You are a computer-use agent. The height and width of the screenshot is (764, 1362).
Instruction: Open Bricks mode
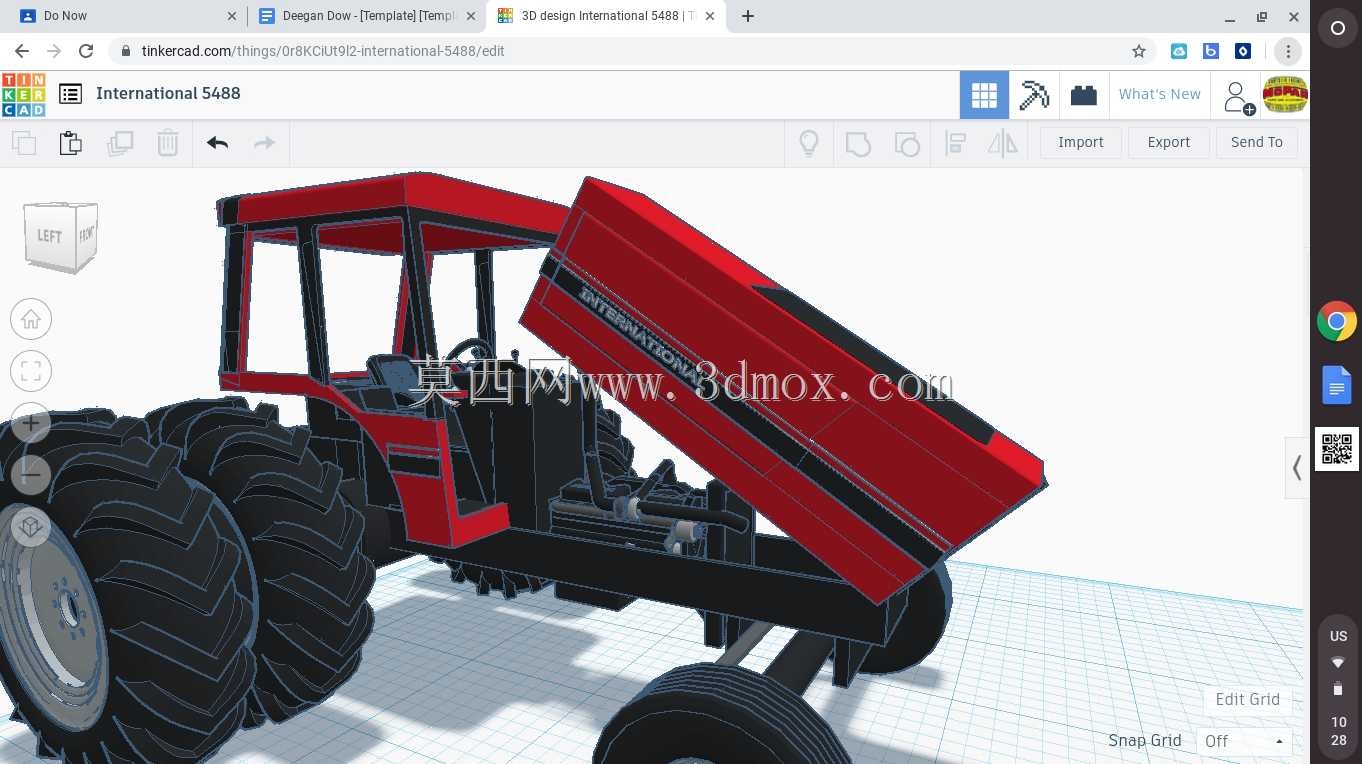pos(1084,95)
